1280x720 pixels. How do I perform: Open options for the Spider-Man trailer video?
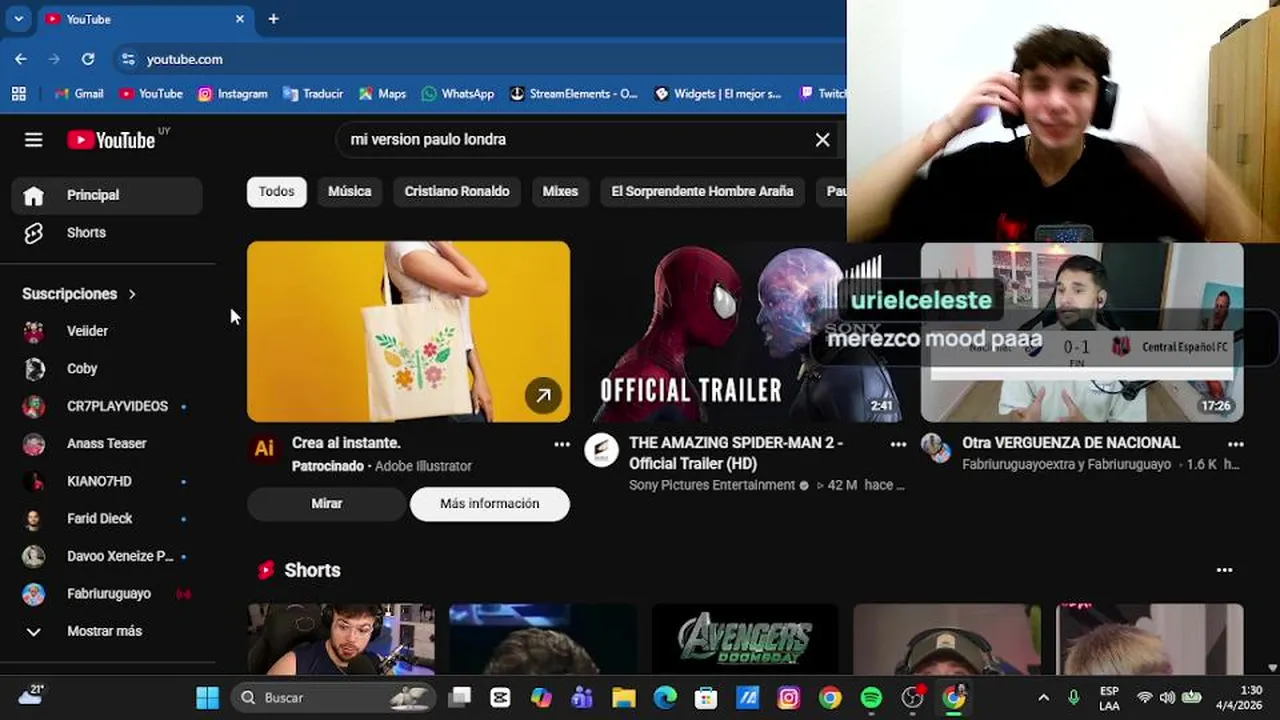coord(898,445)
